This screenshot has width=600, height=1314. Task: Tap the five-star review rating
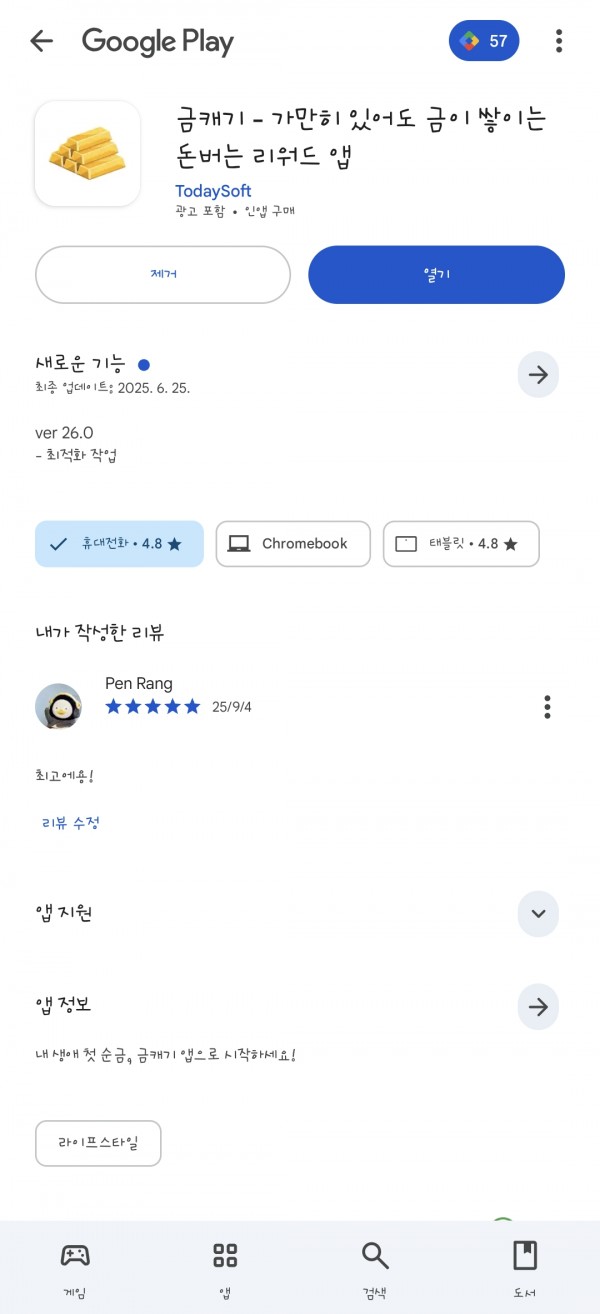point(153,707)
